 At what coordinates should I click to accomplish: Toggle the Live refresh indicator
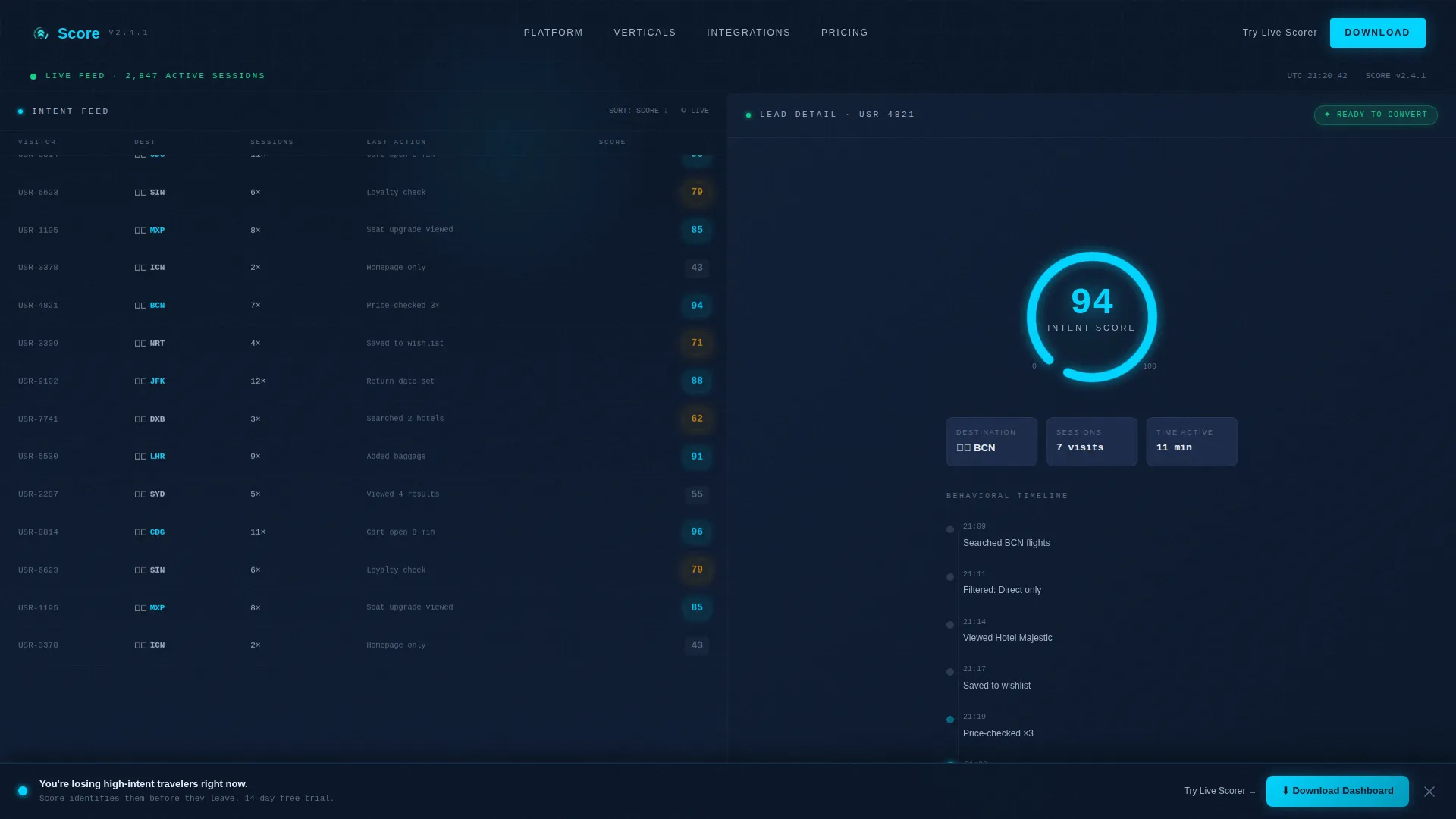(x=695, y=111)
